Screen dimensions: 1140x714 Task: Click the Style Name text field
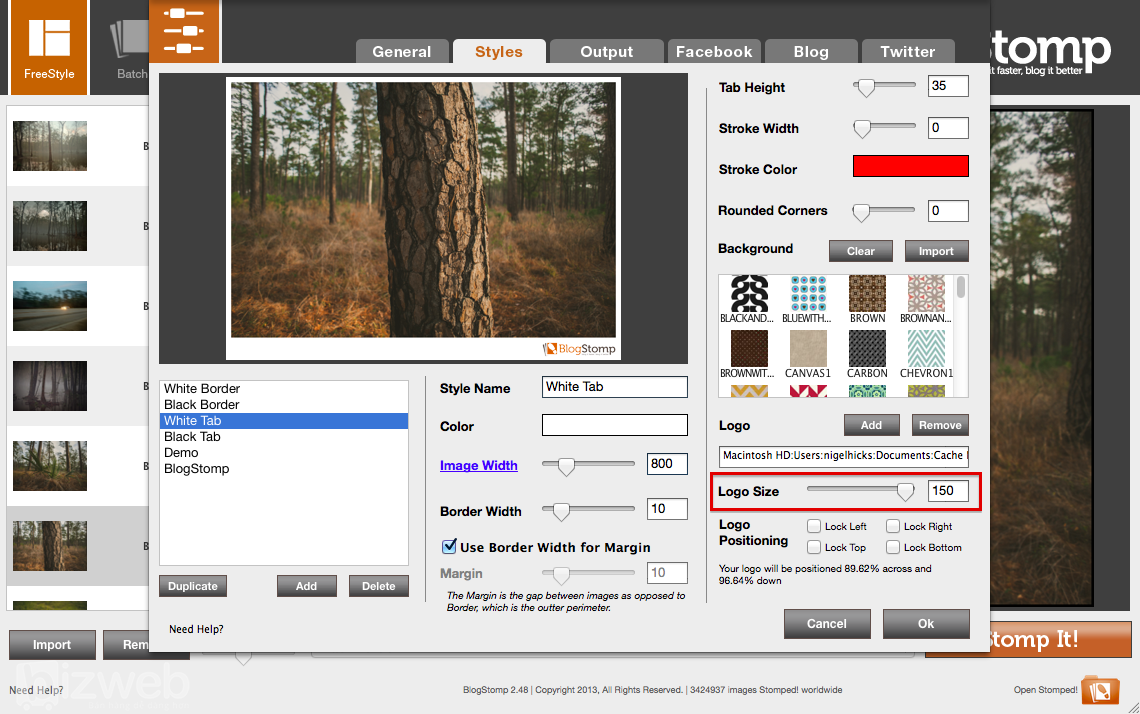pos(614,387)
